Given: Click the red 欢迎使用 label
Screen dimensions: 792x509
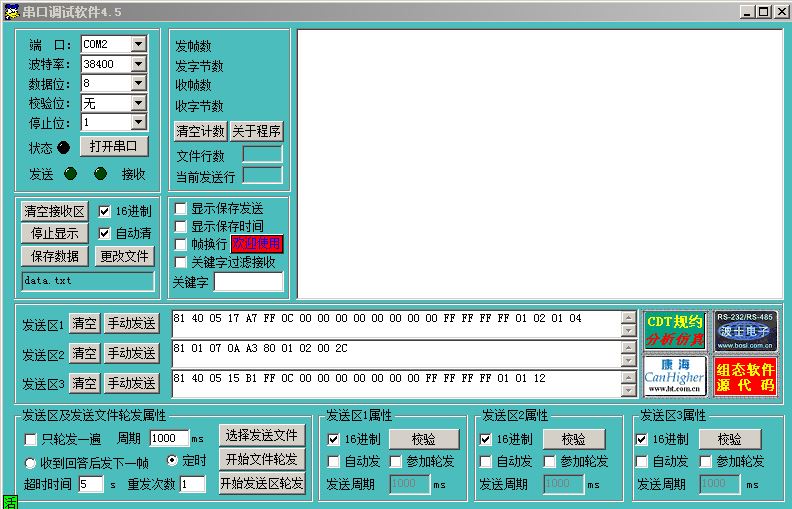Looking at the screenshot, I should click(x=257, y=244).
